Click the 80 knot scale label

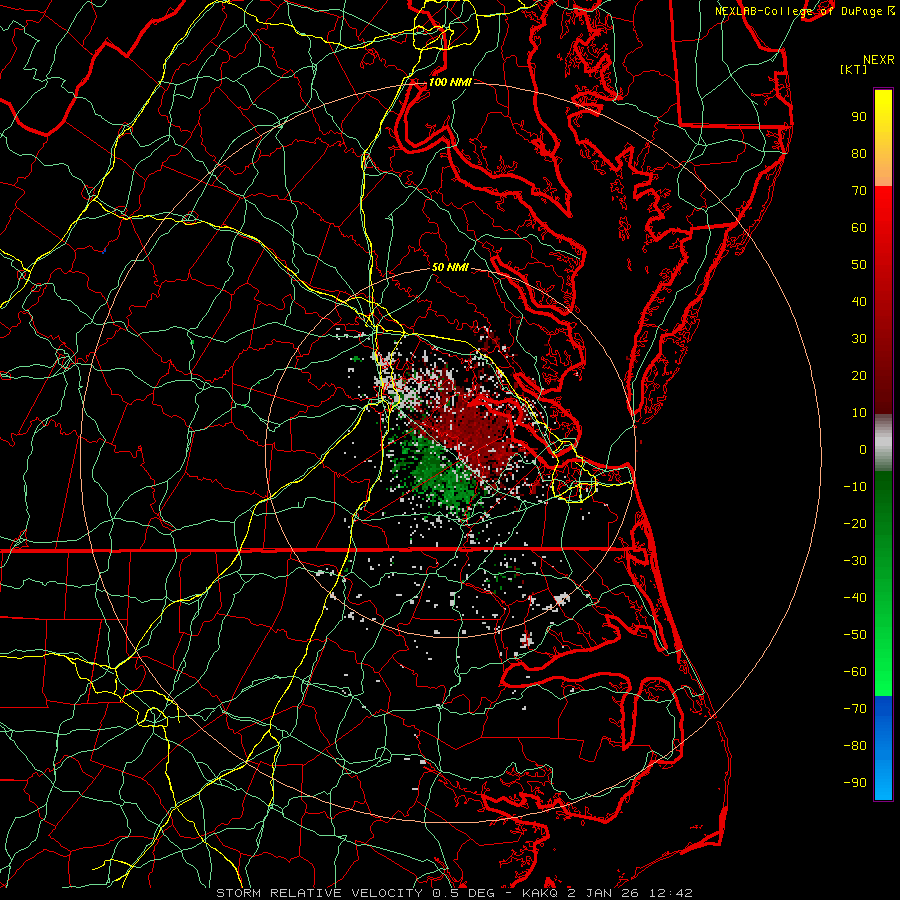(859, 154)
